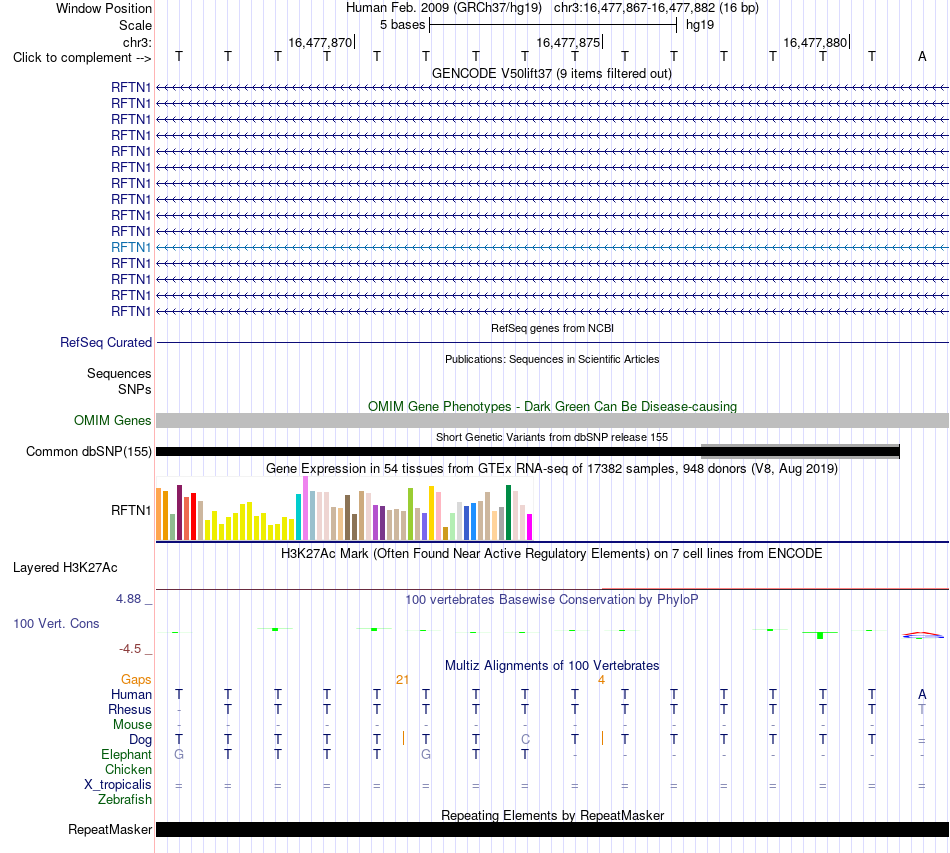
Task: Select the Rhesus alignment row label
Action: (130, 709)
